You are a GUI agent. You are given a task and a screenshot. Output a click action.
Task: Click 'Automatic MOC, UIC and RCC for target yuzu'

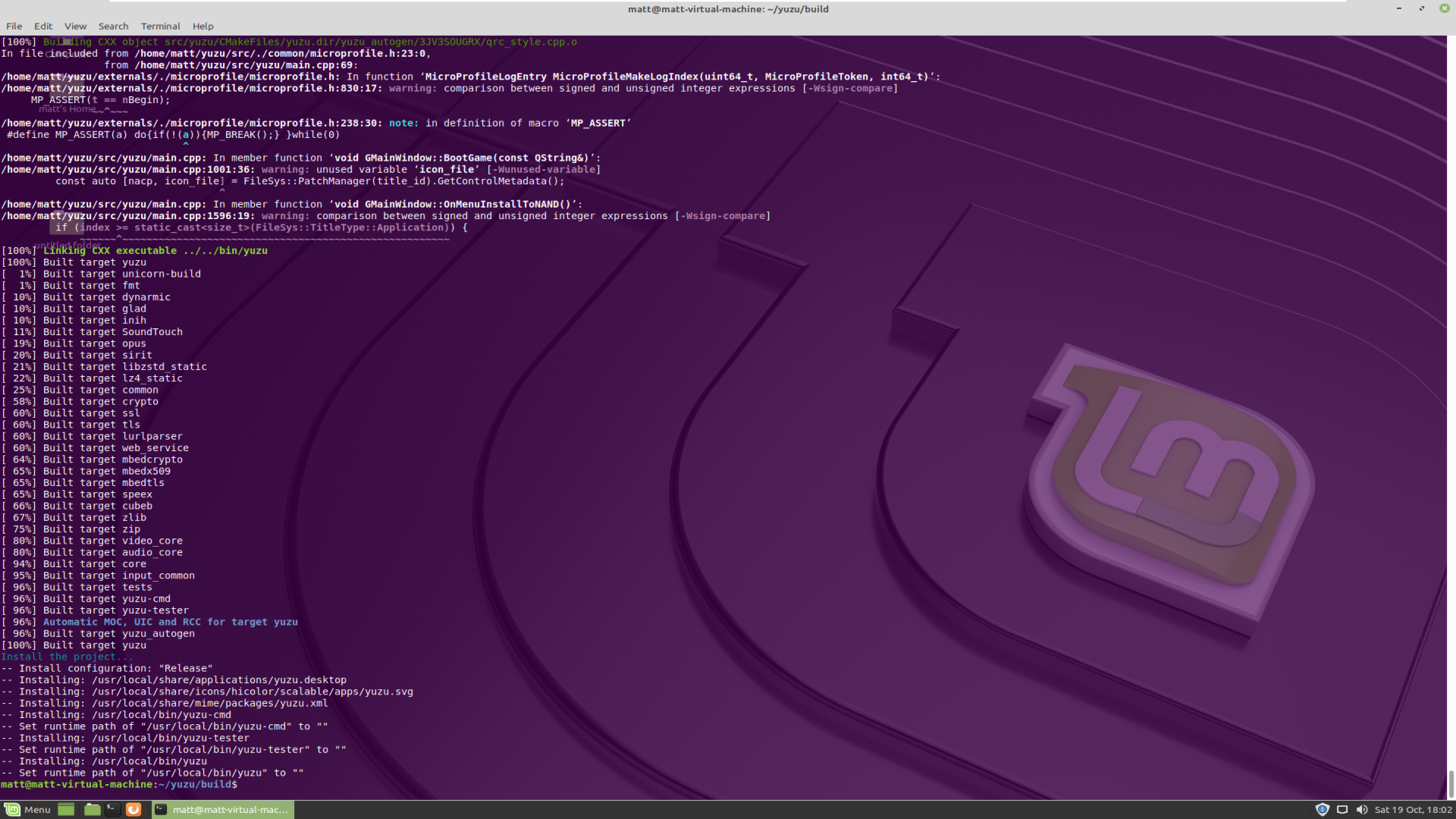click(x=171, y=623)
